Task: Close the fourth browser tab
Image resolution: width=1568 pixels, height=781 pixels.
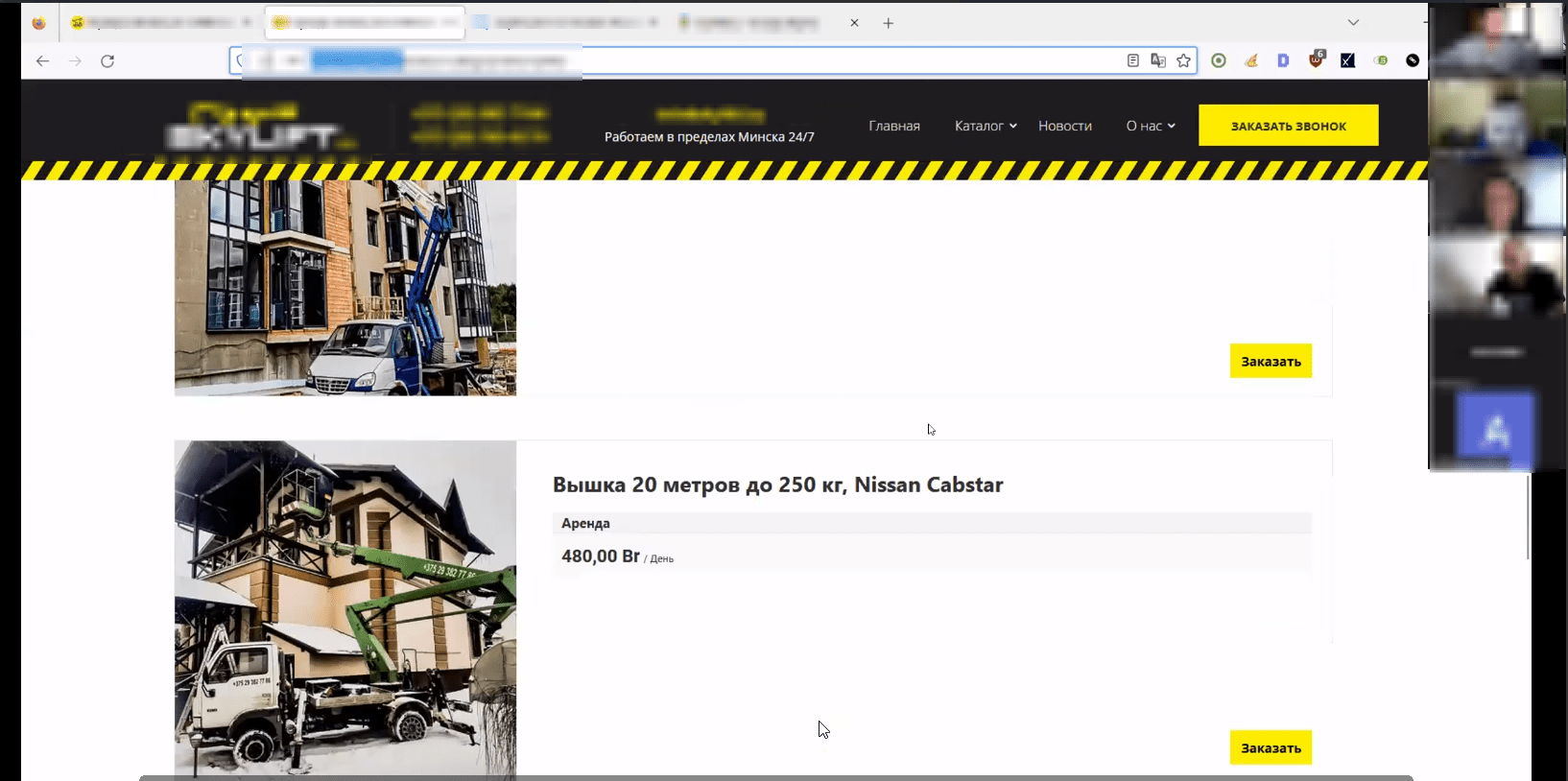Action: [x=854, y=22]
